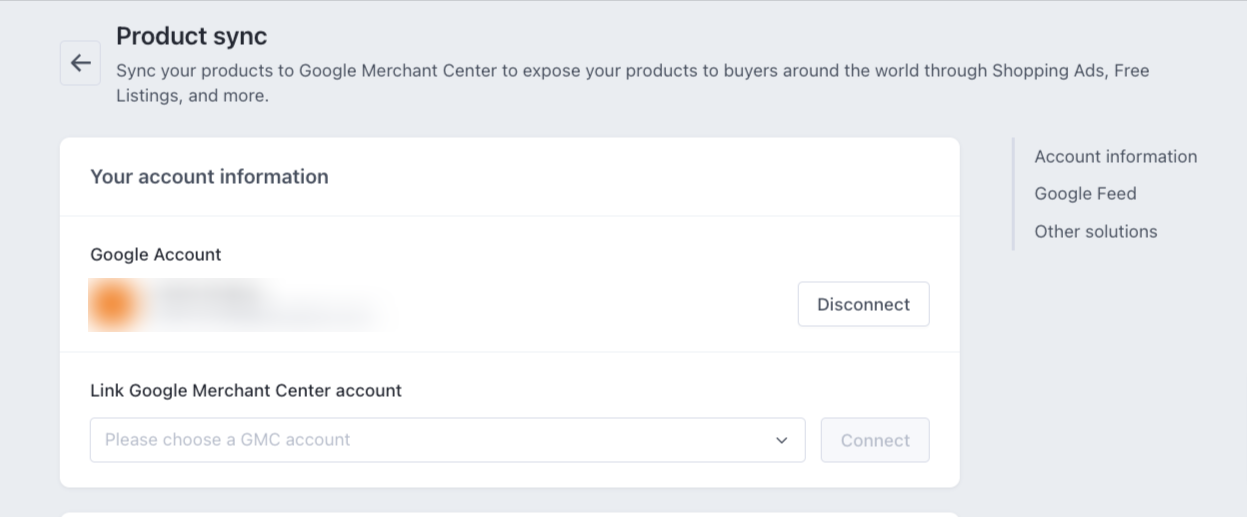Click 'Link Google Merchant Center account' label
The width and height of the screenshot is (1247, 517).
pyautogui.click(x=246, y=391)
